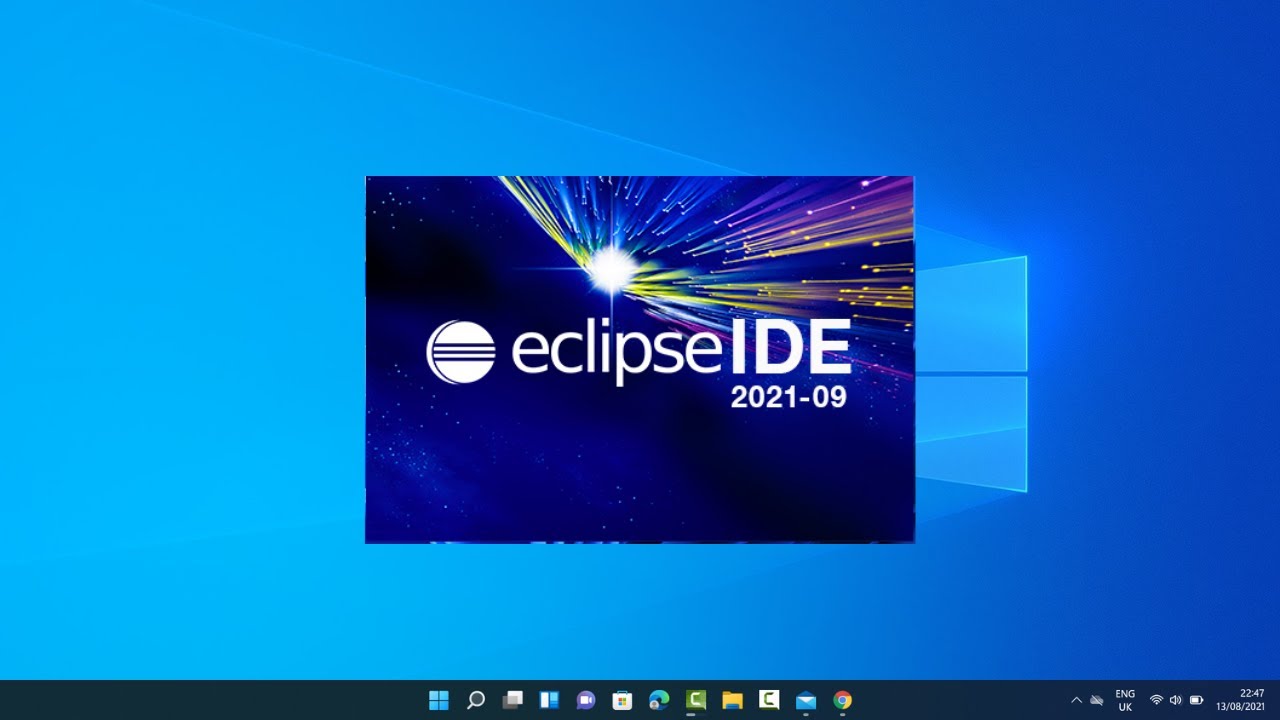
Task: Open File Explorer from taskbar
Action: pyautogui.click(x=732, y=700)
